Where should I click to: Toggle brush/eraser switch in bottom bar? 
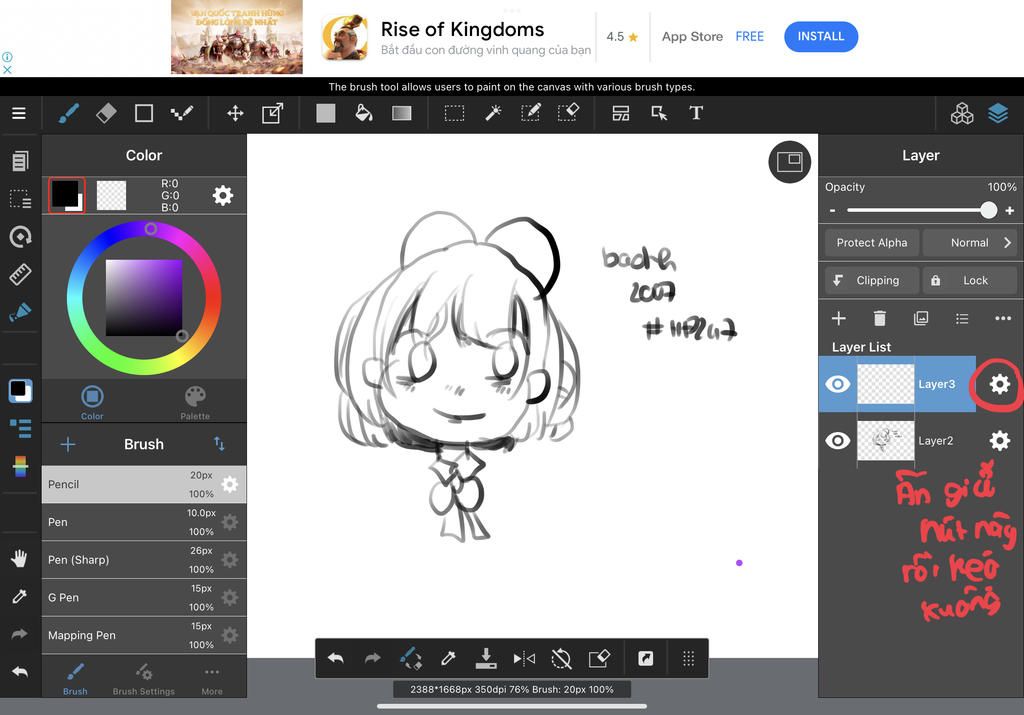[410, 659]
